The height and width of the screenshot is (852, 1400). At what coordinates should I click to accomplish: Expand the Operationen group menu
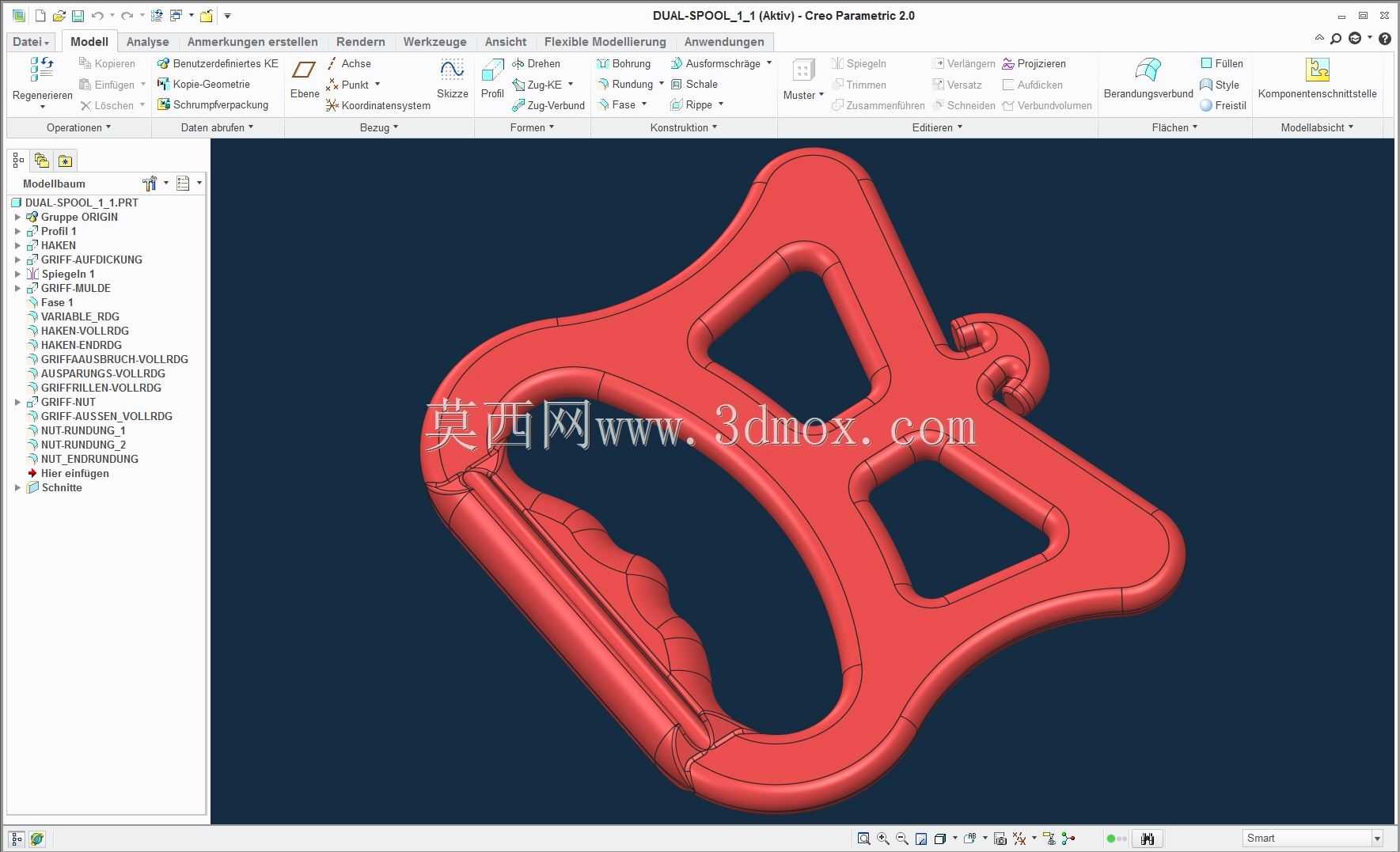tap(78, 127)
